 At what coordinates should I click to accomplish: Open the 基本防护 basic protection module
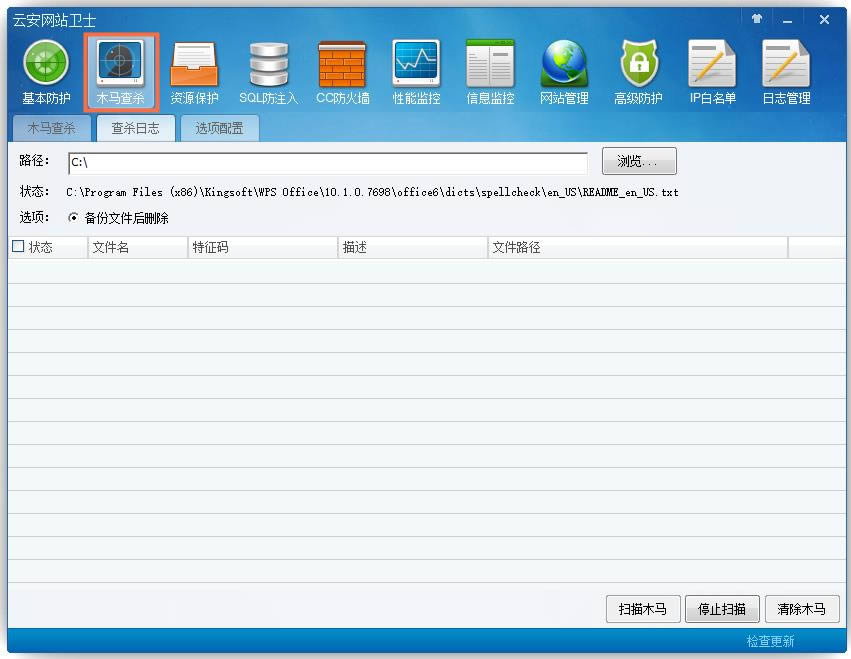46,72
